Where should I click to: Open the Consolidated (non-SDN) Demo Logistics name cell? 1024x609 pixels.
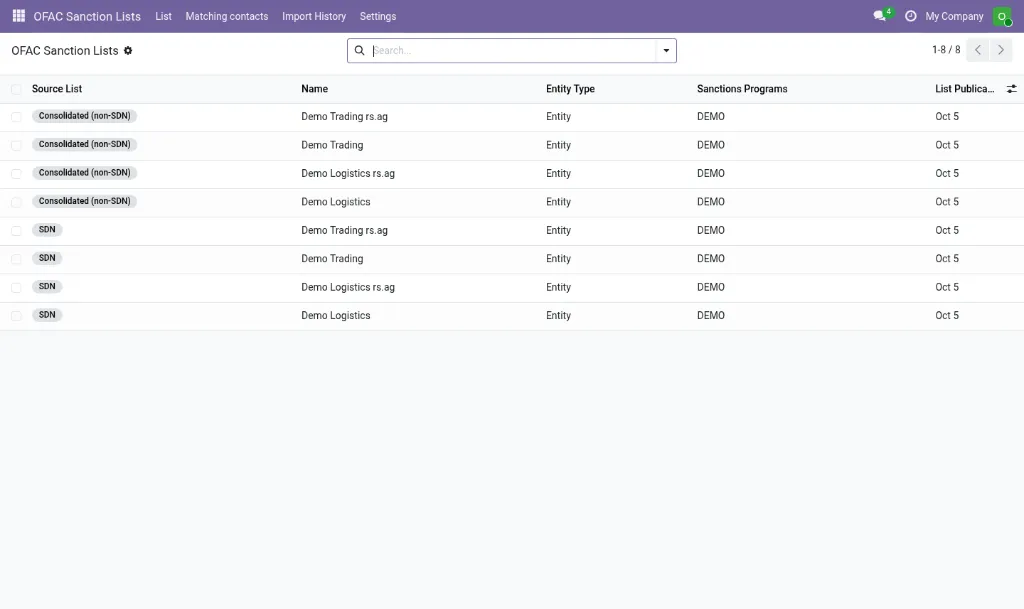pyautogui.click(x=336, y=202)
